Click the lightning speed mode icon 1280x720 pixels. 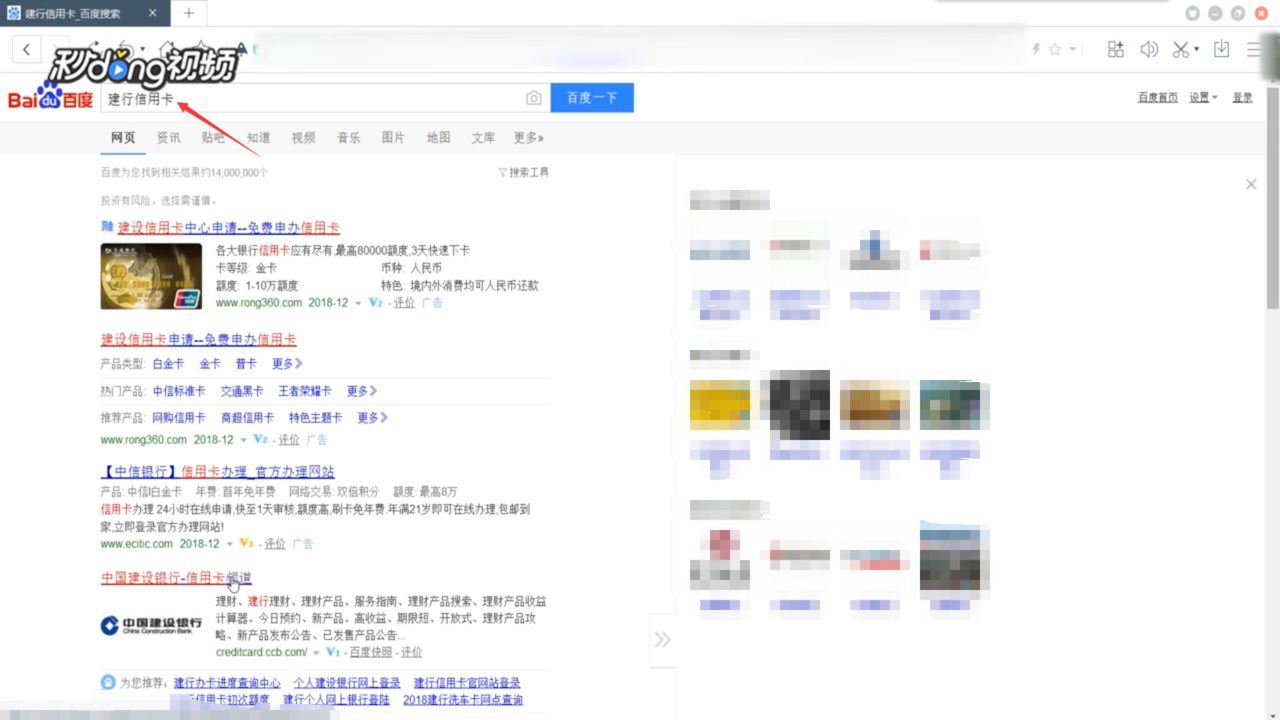(x=1036, y=49)
